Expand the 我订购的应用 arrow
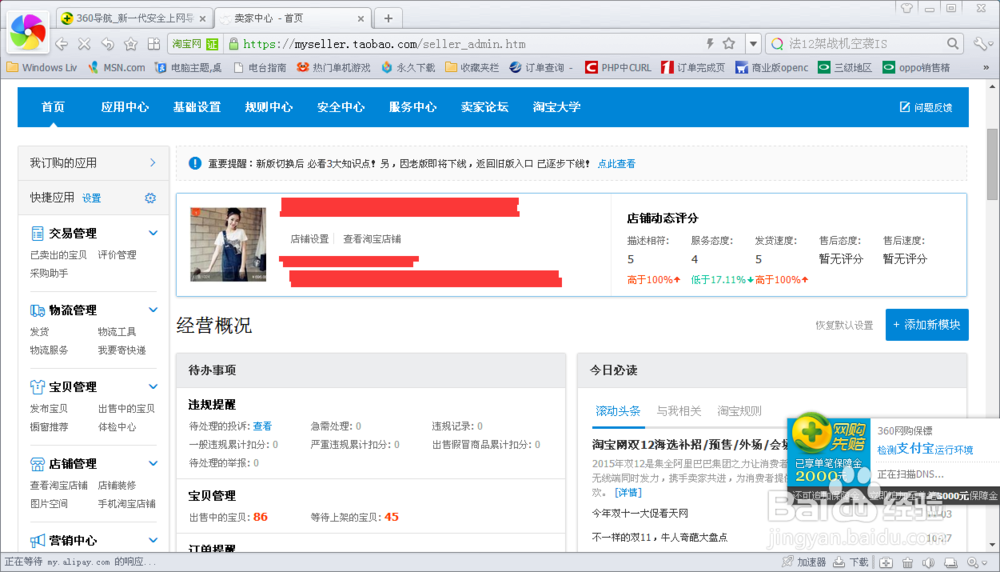Image resolution: width=1000 pixels, height=572 pixels. tap(153, 163)
